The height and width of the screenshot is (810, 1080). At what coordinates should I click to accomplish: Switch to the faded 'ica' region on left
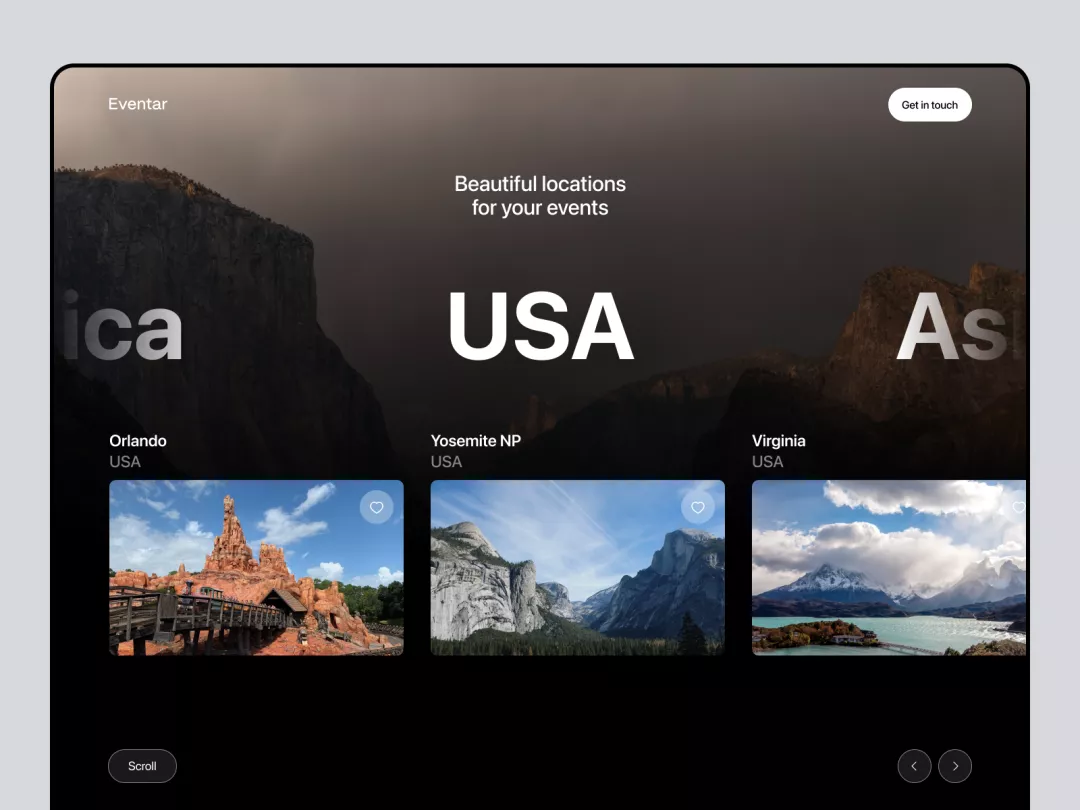122,327
